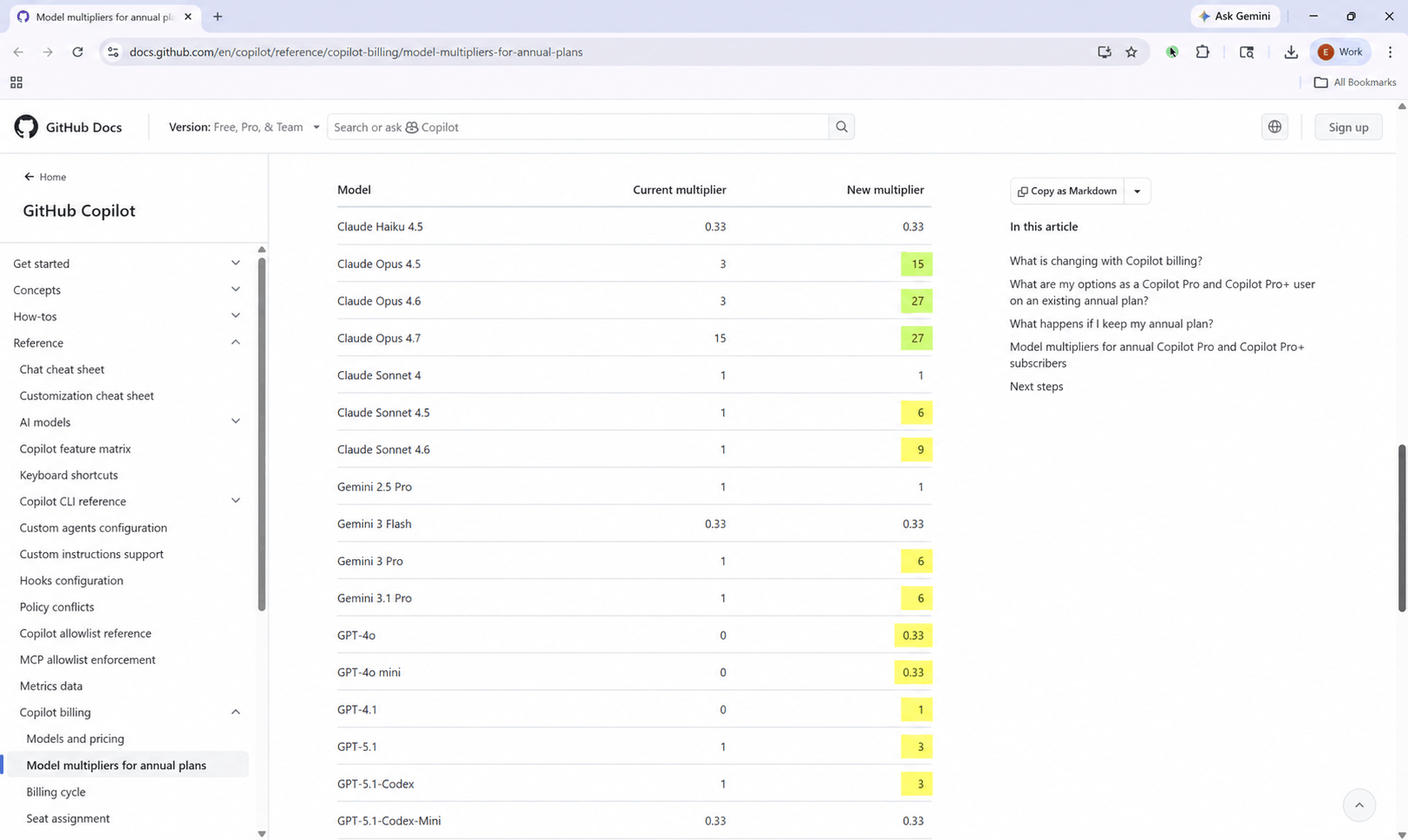Open the All Bookmarks folder
Screen dimensions: 1408x840
pyautogui.click(x=1355, y=82)
